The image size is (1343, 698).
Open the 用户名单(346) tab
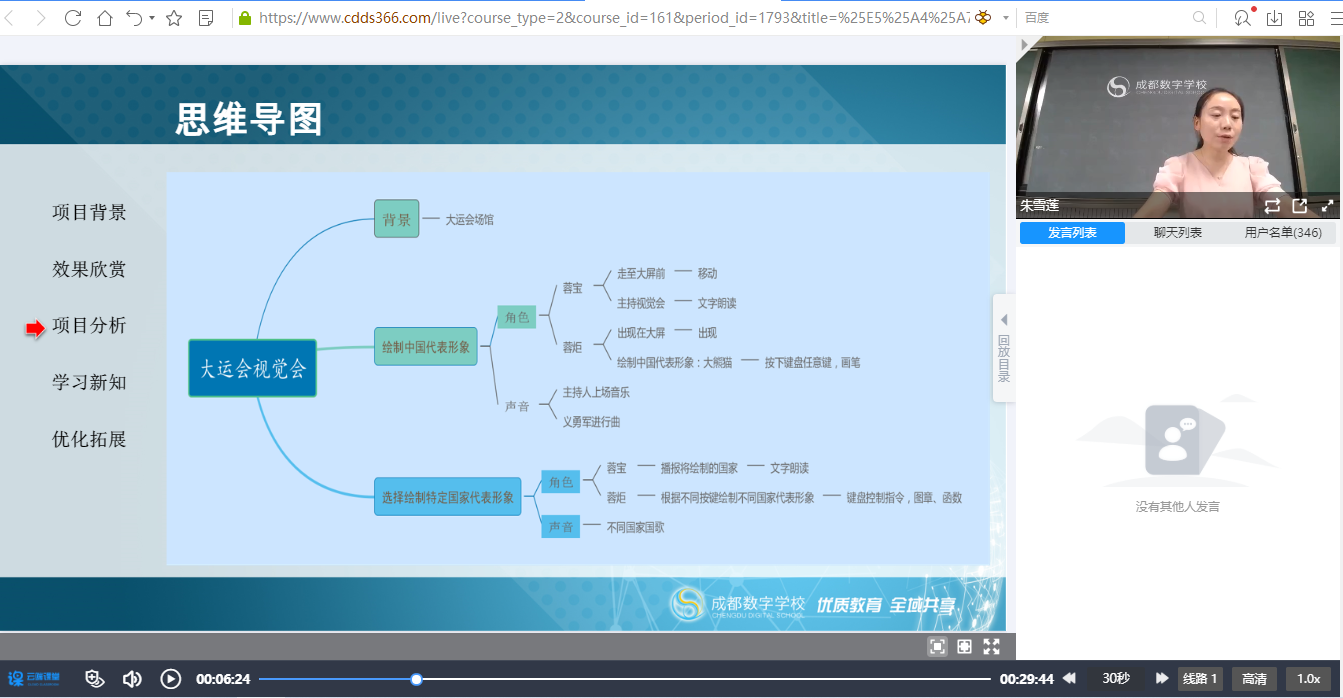click(x=1283, y=233)
